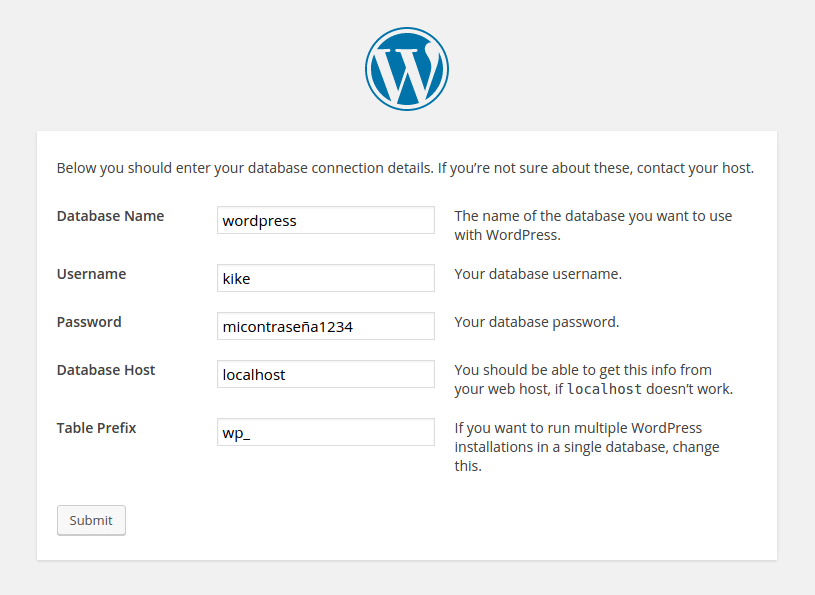The image size is (815, 595).
Task: Click the "Table Prefix" label
Action: tap(96, 428)
